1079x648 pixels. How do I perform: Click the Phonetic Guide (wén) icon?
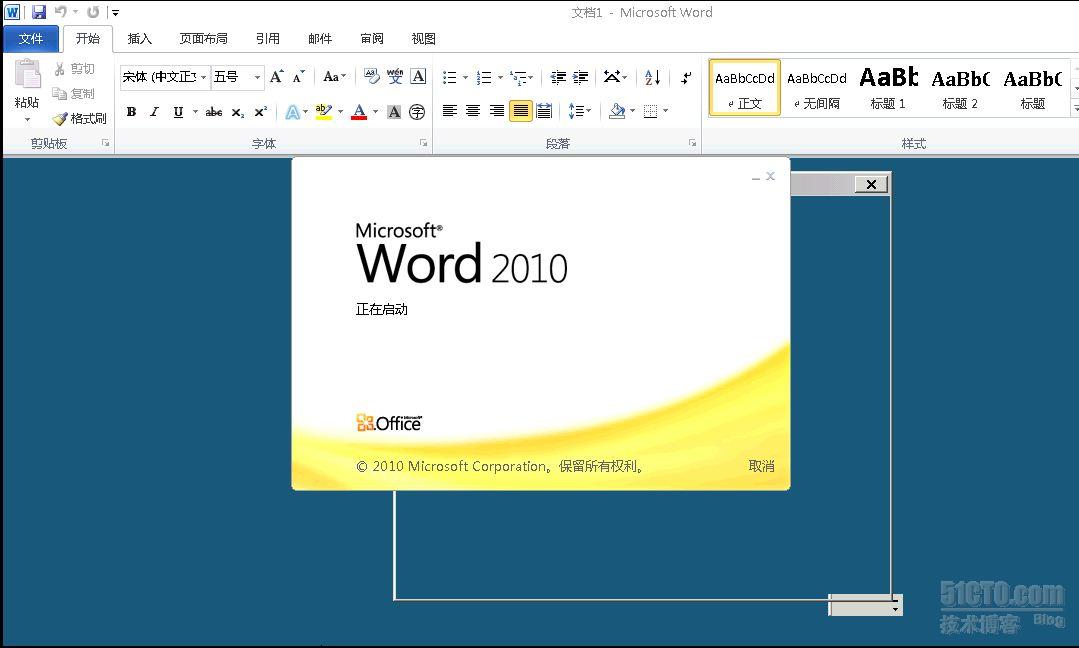tap(395, 76)
